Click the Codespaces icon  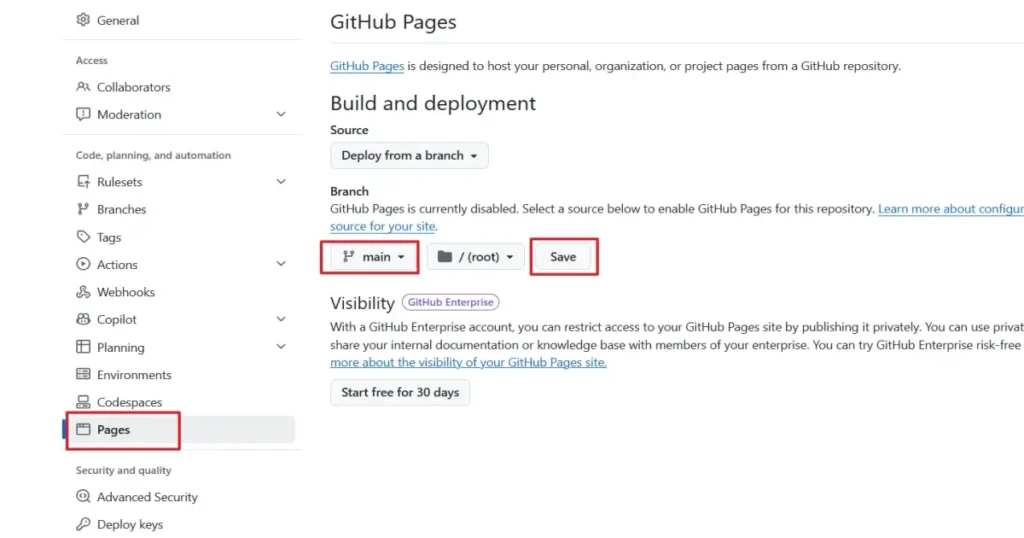pyautogui.click(x=83, y=402)
